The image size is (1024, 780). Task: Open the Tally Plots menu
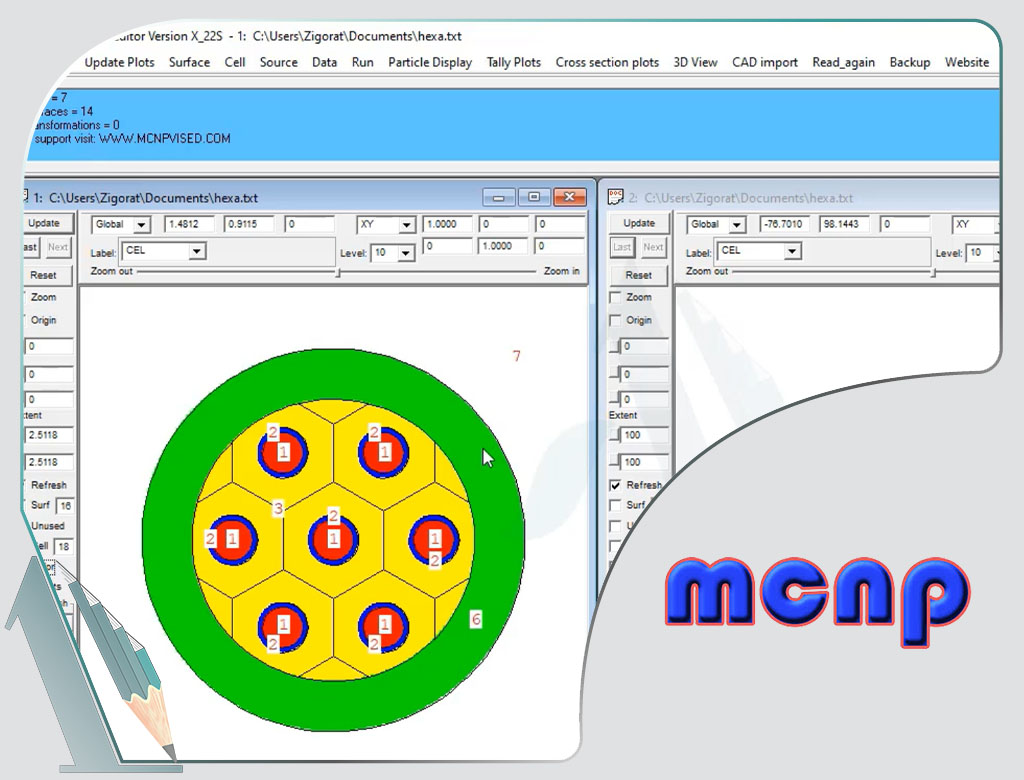tap(513, 62)
